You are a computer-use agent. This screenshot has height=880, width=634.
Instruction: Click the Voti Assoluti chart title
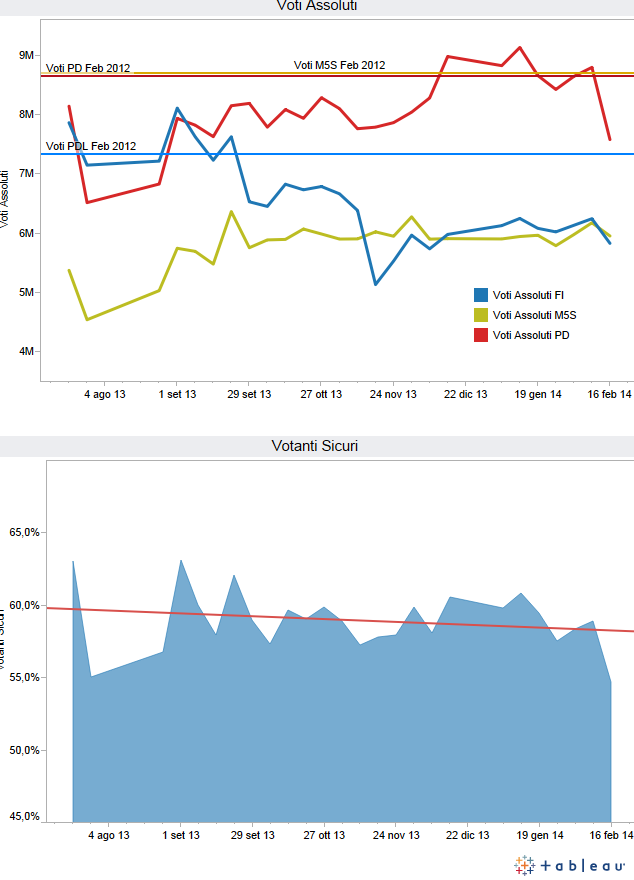[316, 6]
